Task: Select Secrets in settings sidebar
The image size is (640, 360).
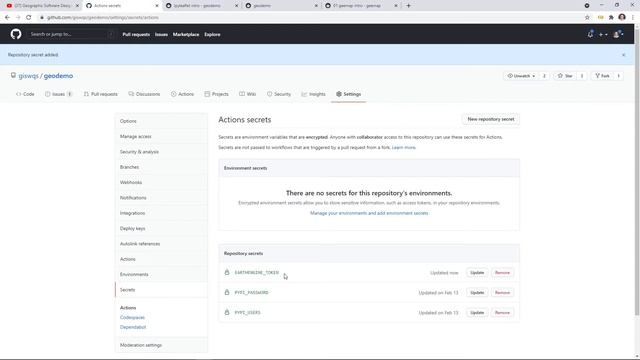Action: (161, 290)
